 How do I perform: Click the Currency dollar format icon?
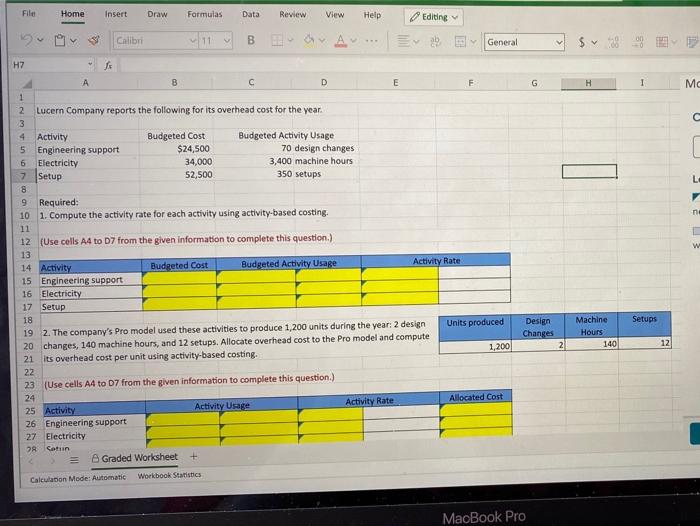581,42
